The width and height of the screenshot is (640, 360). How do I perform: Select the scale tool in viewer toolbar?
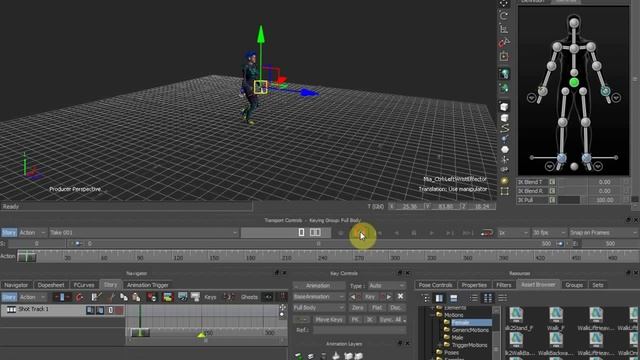(x=504, y=29)
